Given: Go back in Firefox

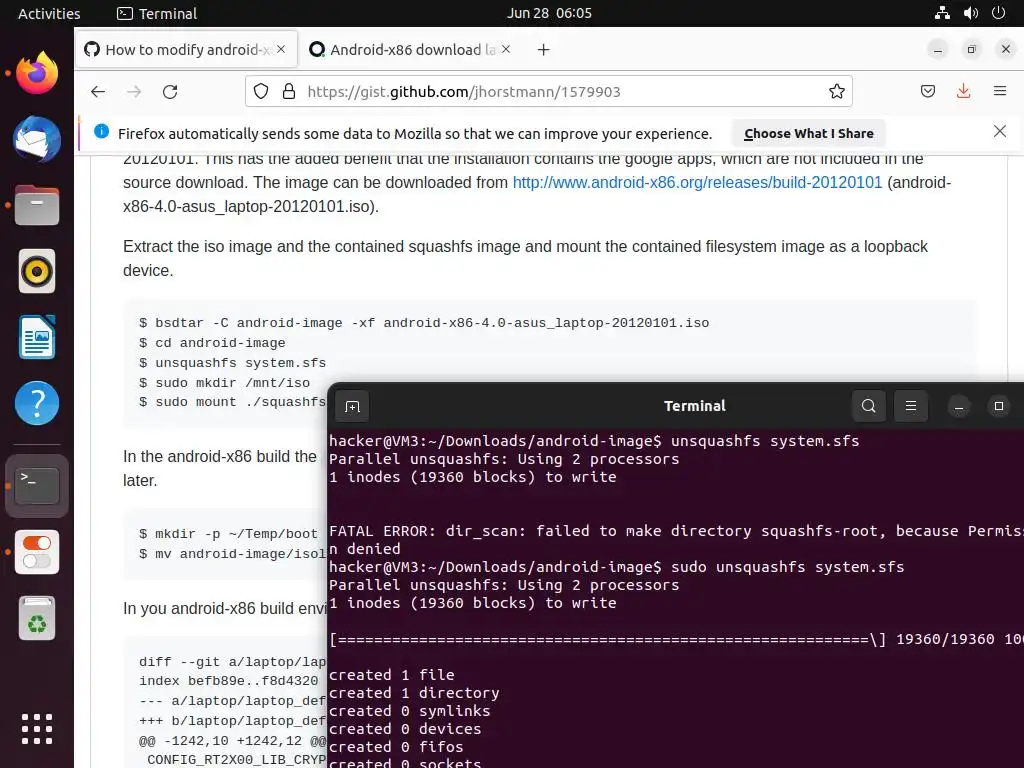Looking at the screenshot, I should [x=98, y=91].
